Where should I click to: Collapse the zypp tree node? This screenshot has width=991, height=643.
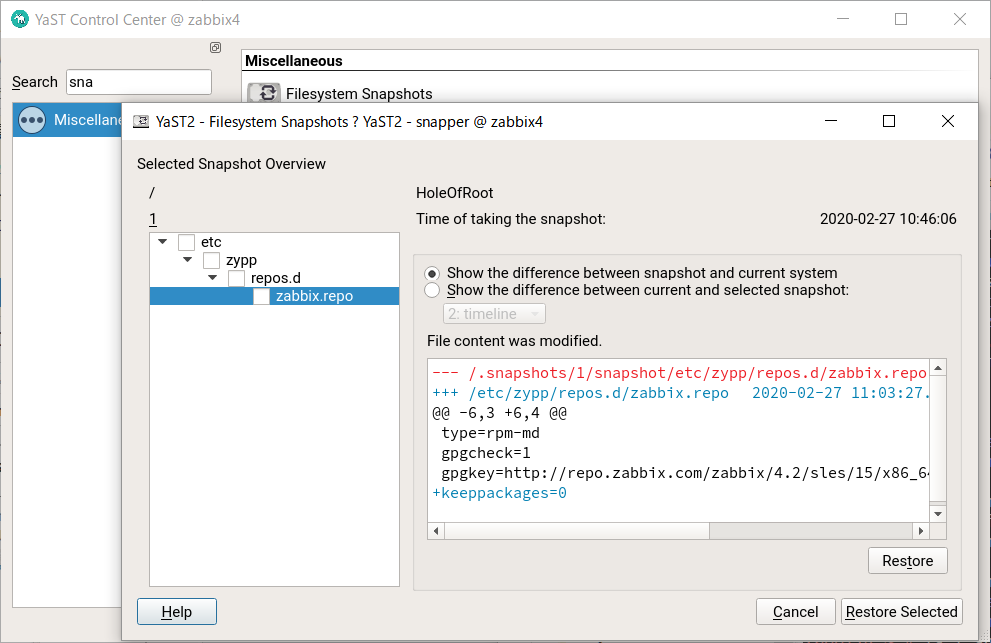[188, 260]
